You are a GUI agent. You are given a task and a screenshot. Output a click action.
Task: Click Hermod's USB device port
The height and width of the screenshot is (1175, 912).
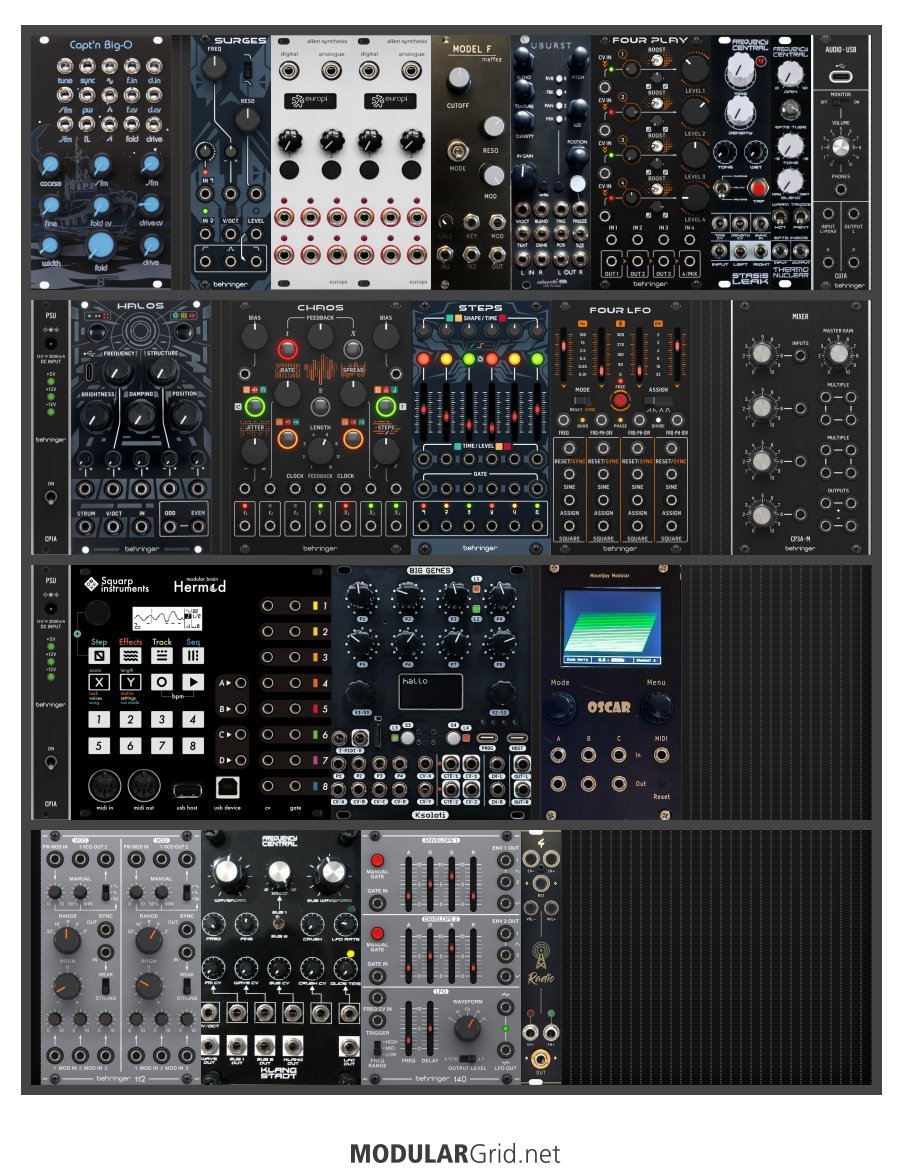point(227,788)
